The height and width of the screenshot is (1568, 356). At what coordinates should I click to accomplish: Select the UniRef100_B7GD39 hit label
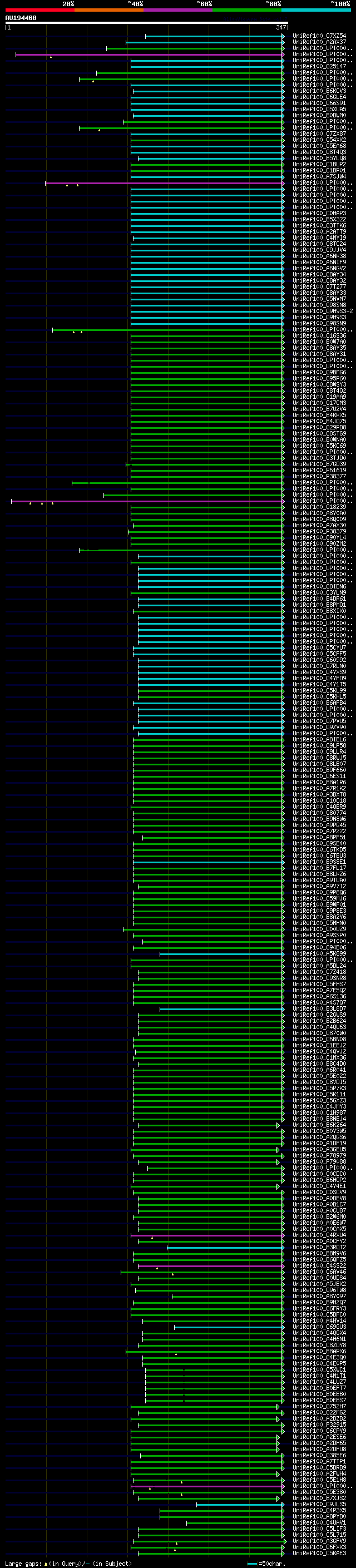[x=319, y=464]
